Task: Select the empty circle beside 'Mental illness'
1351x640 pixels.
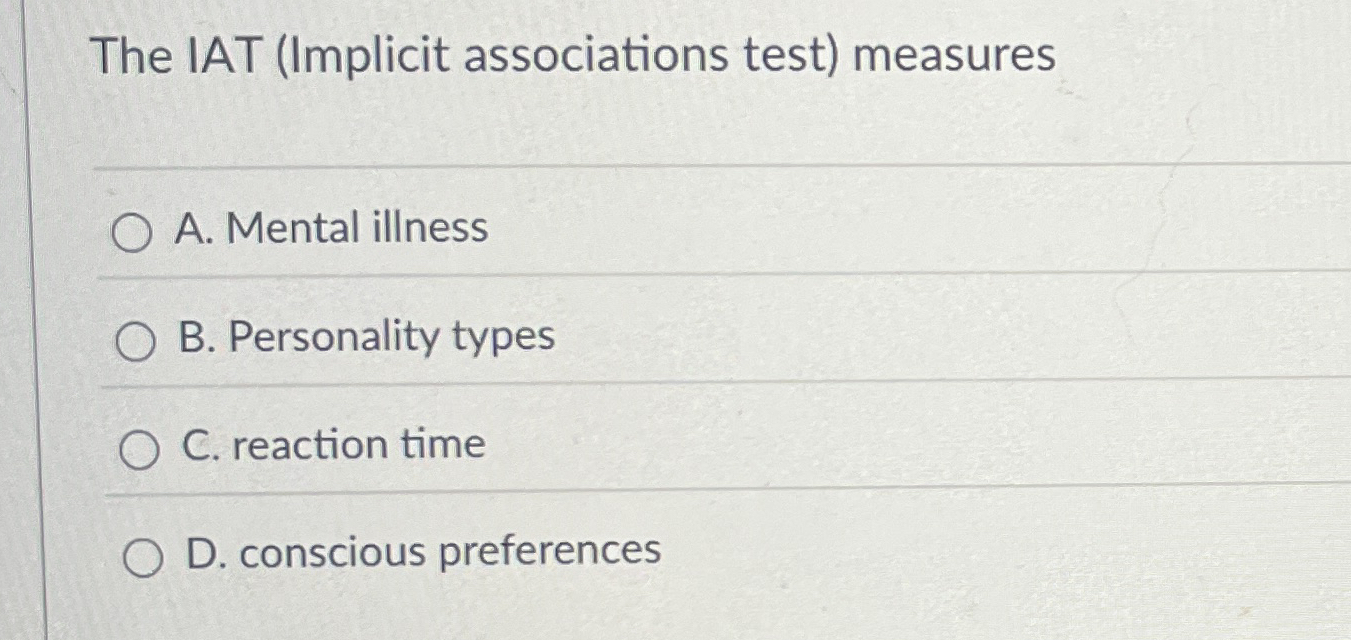Action: (133, 232)
